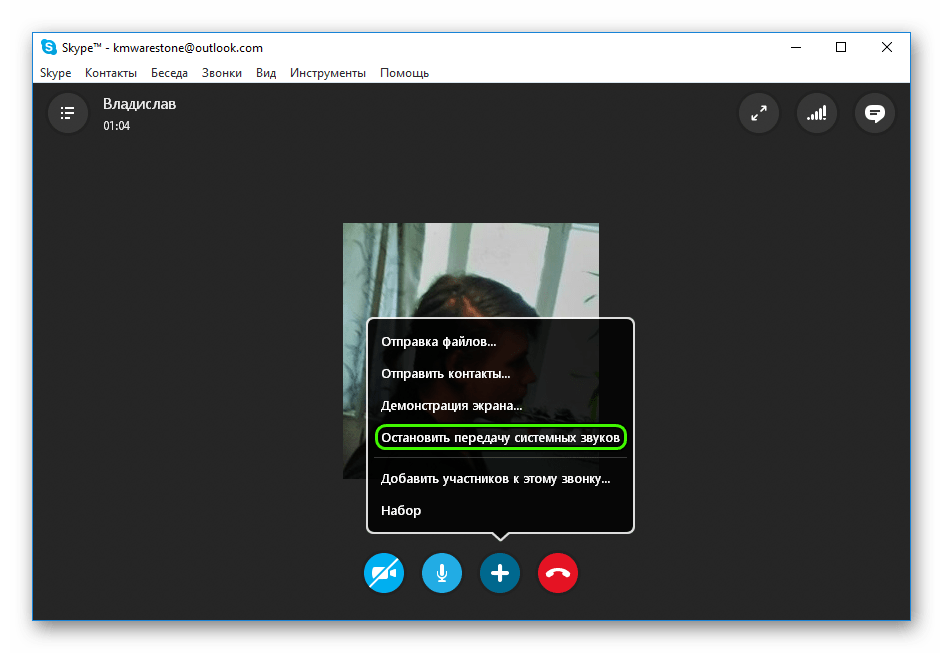The width and height of the screenshot is (943, 653).
Task: Open call quality signal bars icon
Action: click(x=817, y=113)
